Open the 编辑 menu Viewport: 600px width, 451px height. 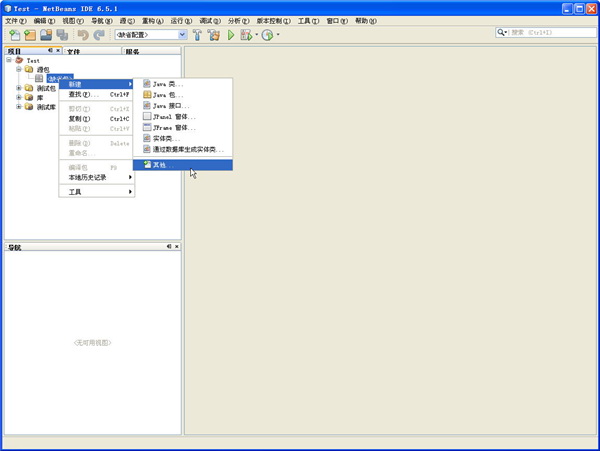pyautogui.click(x=44, y=21)
